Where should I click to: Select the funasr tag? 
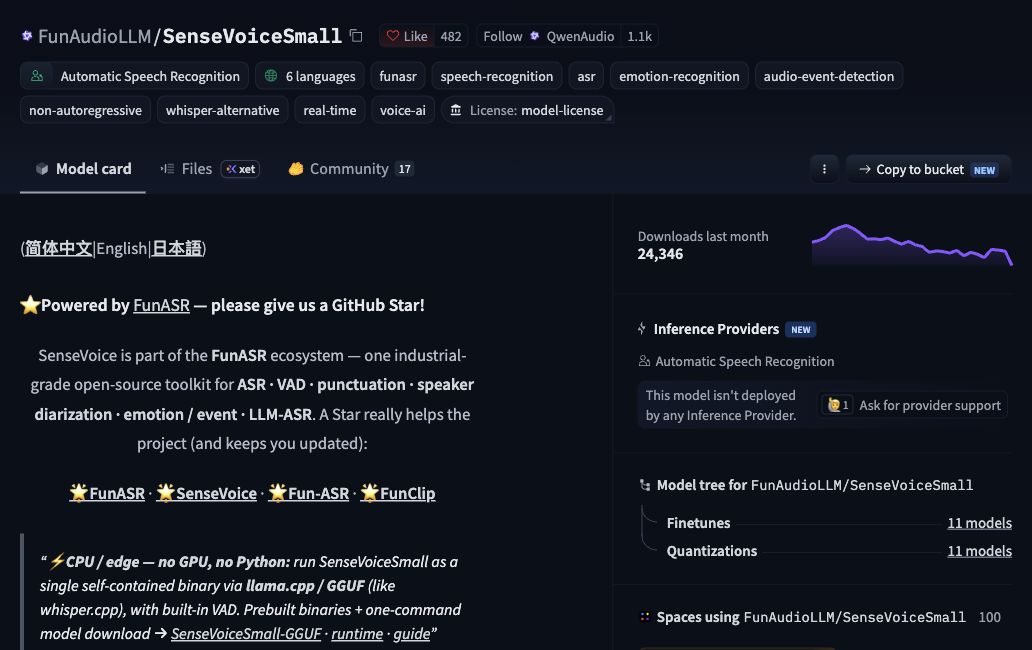(398, 76)
